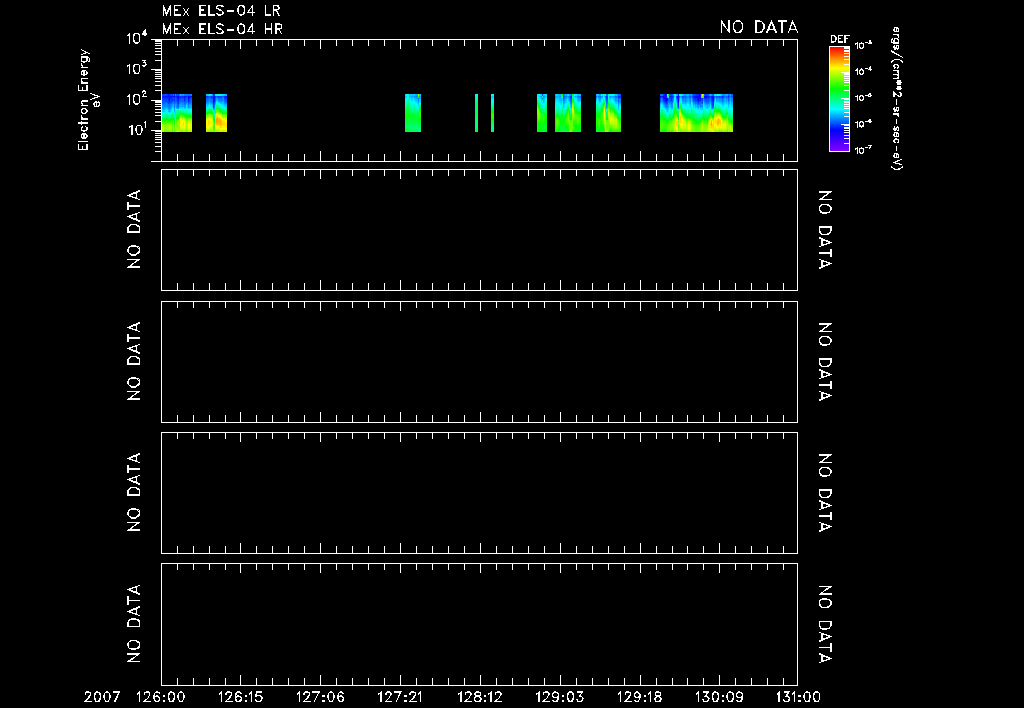Click the 126:00 time axis label
Image resolution: width=1024 pixels, height=708 pixels.
click(161, 697)
